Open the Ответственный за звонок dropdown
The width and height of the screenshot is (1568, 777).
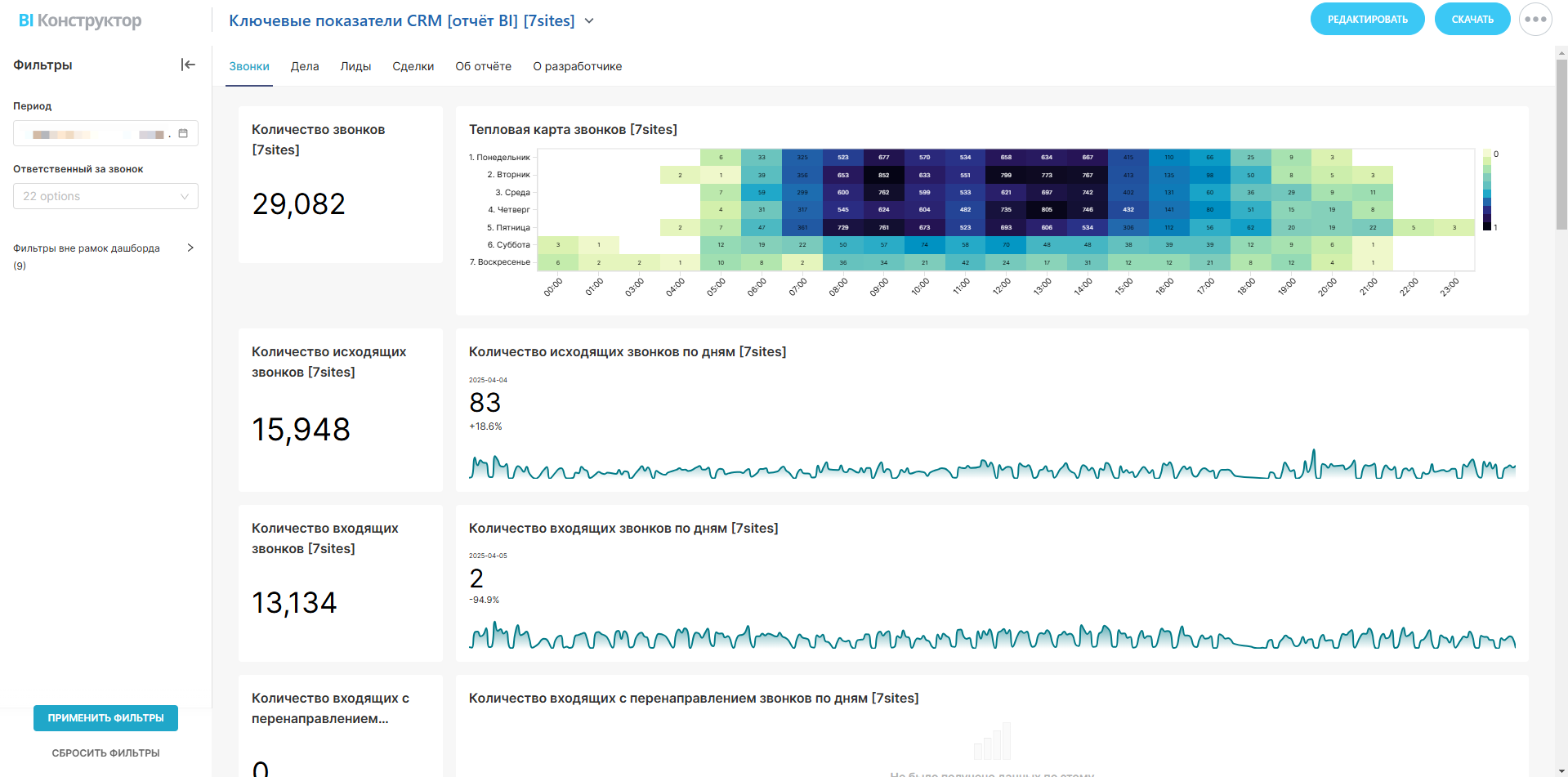tap(105, 196)
